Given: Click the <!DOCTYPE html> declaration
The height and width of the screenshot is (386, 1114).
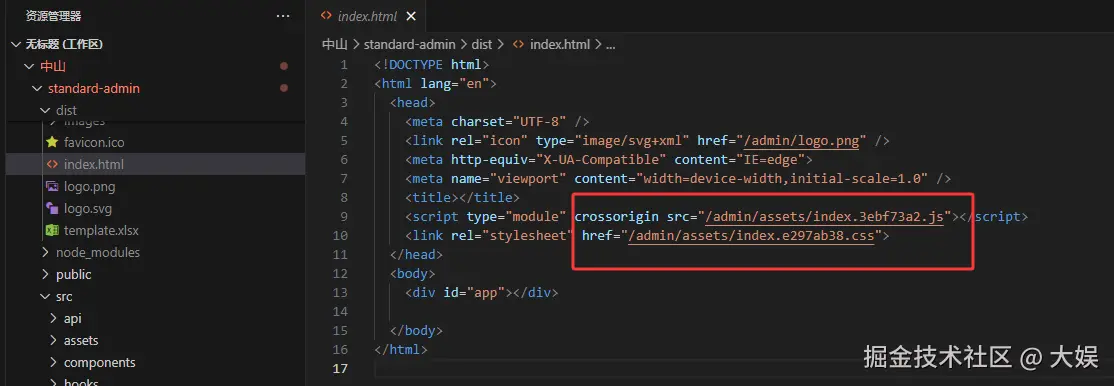Looking at the screenshot, I should (x=432, y=65).
